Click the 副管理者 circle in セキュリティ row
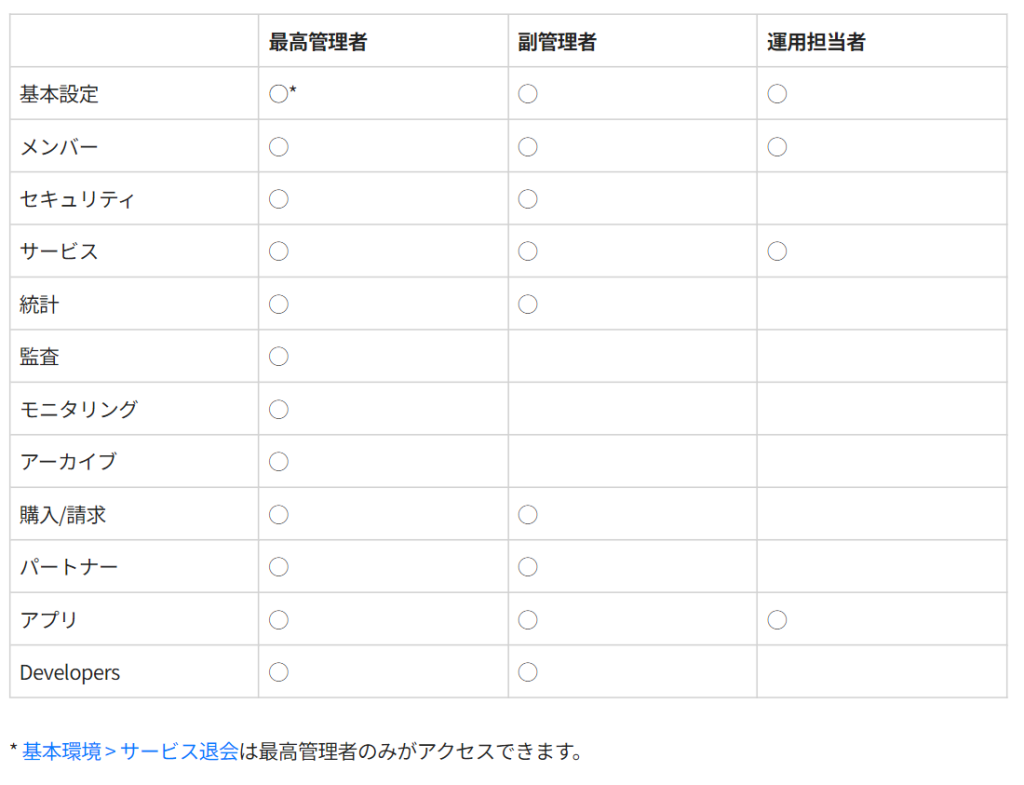 (x=528, y=199)
